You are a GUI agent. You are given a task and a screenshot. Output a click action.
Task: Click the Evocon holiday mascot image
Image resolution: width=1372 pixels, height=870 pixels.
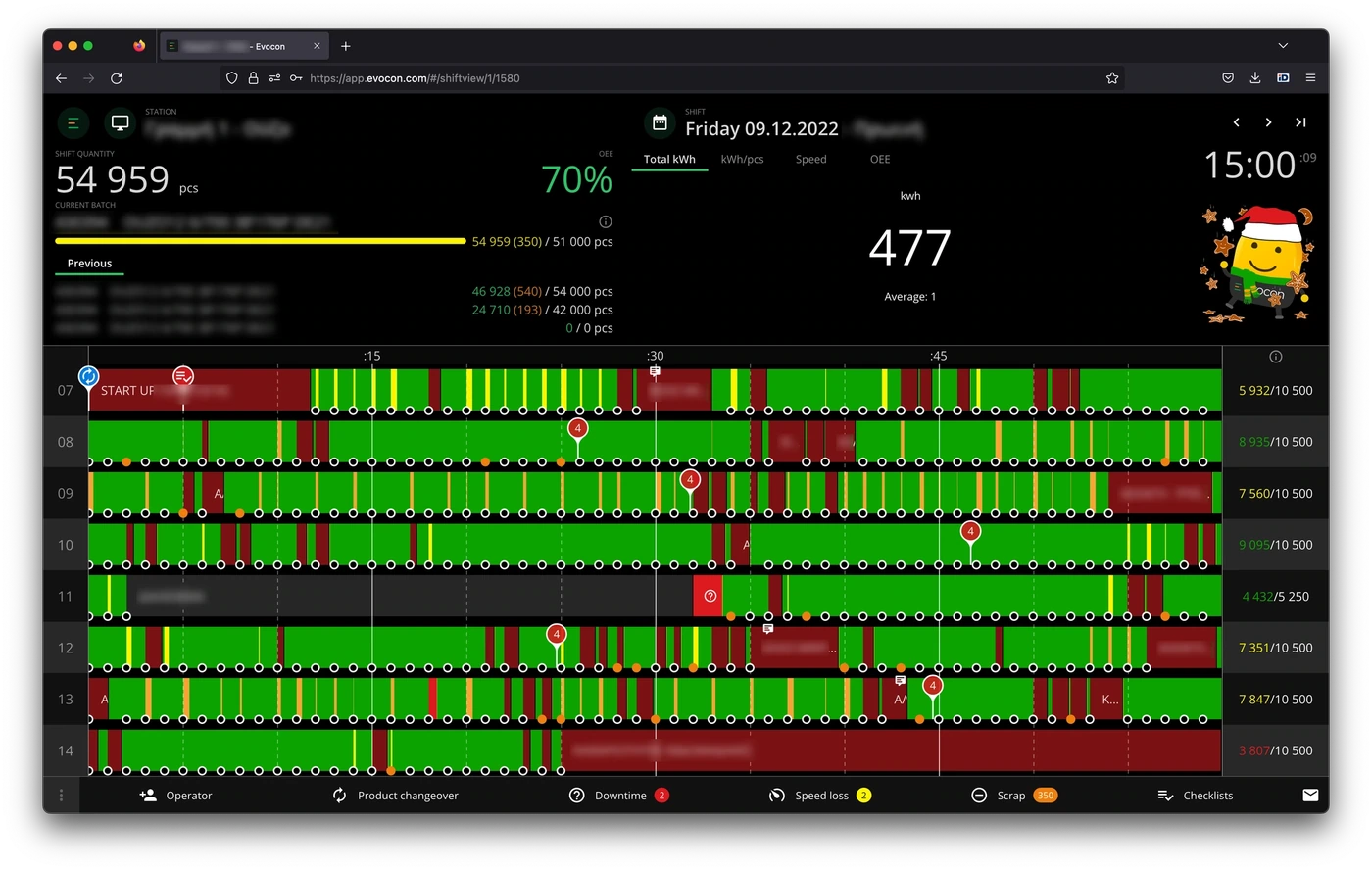(1258, 265)
